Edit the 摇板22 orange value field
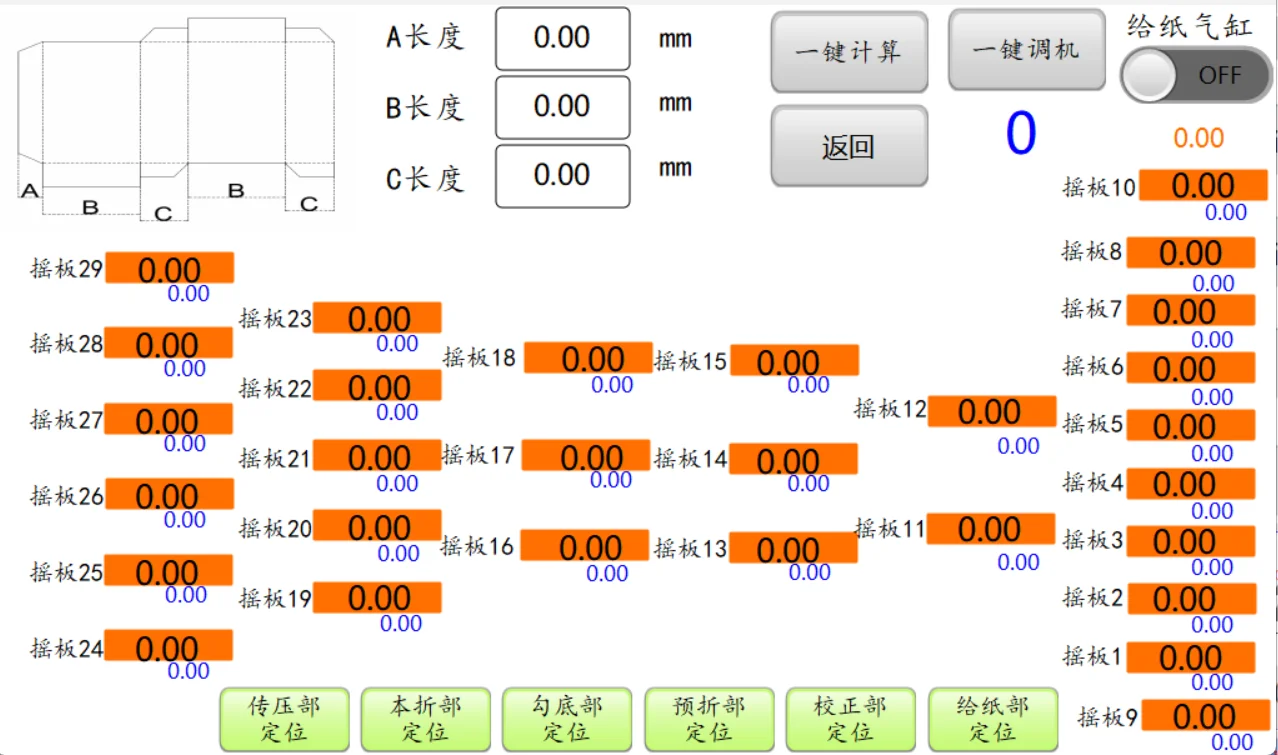 [378, 386]
